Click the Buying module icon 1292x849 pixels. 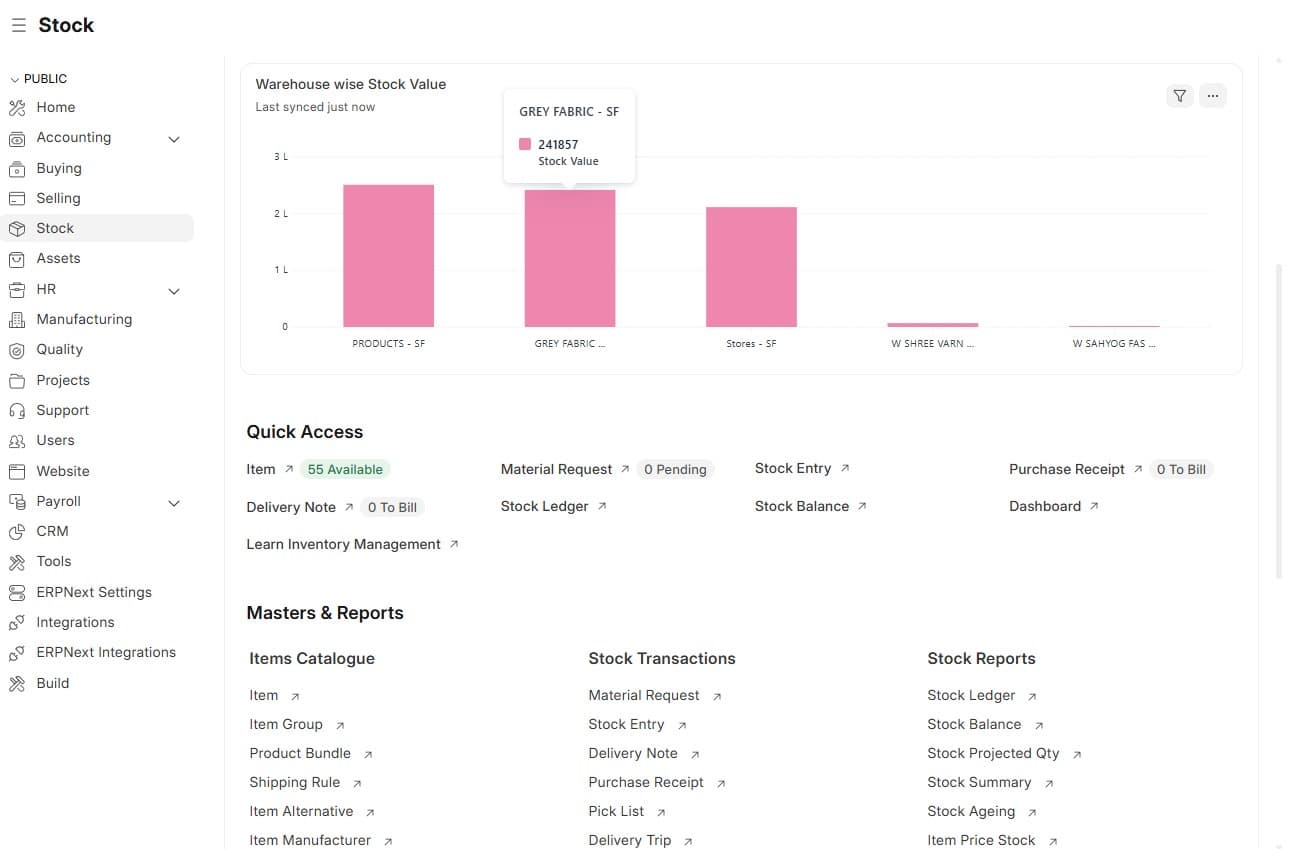pyautogui.click(x=17, y=167)
